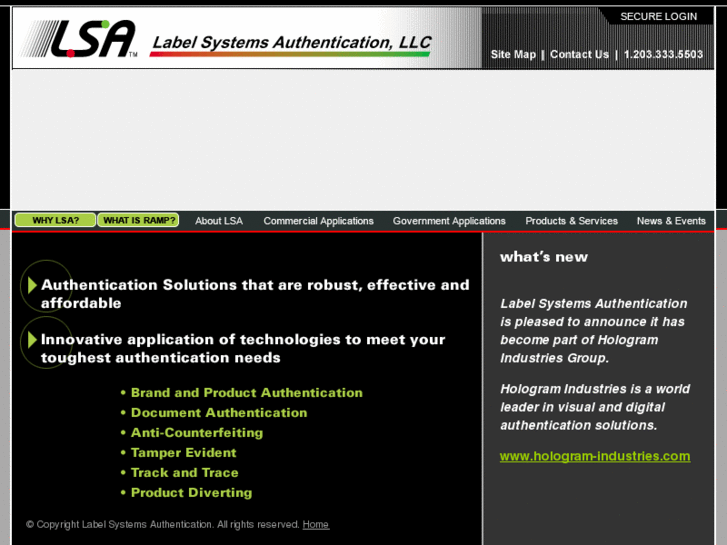
Task: Open the SECURE LOGIN link
Action: point(658,16)
